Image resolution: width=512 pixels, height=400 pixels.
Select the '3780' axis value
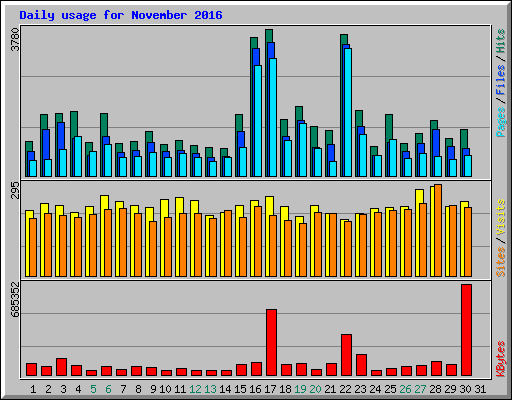tap(15, 40)
